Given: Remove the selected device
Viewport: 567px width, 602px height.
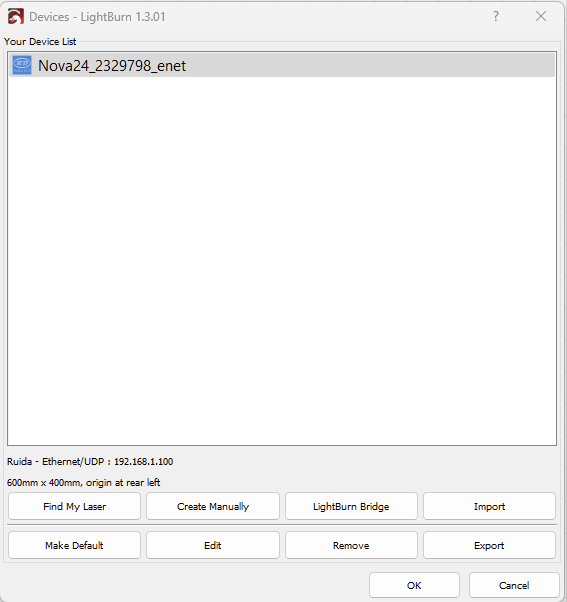Looking at the screenshot, I should (x=351, y=545).
